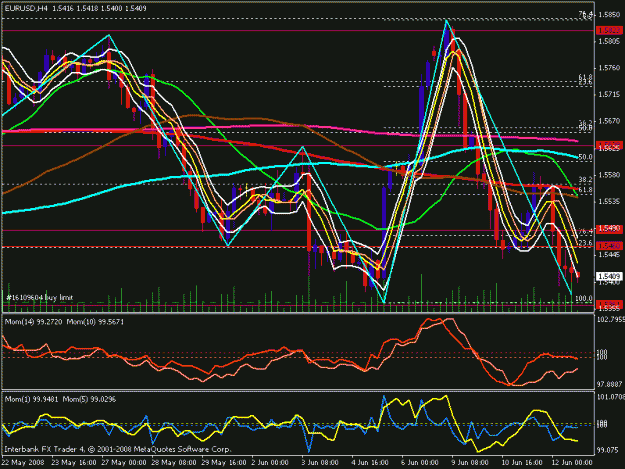Image resolution: width=625 pixels, height=469 pixels.
Task: Click the 100.0 Fibonacci level label
Action: pos(584,298)
